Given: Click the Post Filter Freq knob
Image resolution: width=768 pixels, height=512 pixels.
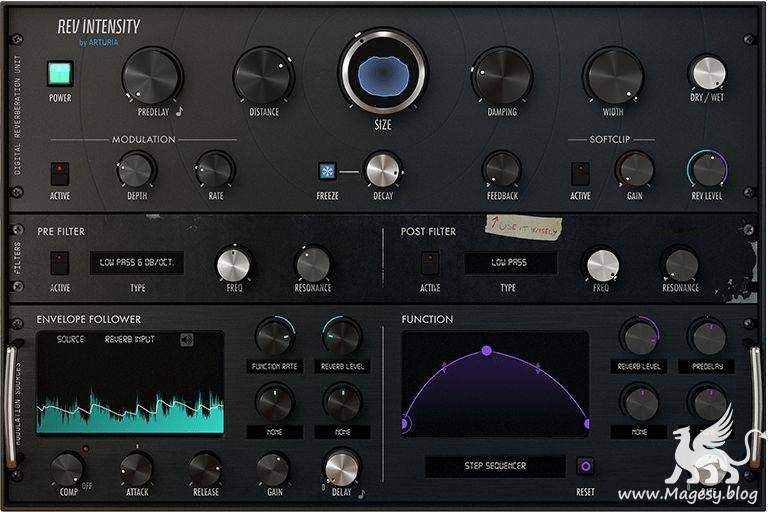Looking at the screenshot, I should point(602,265).
